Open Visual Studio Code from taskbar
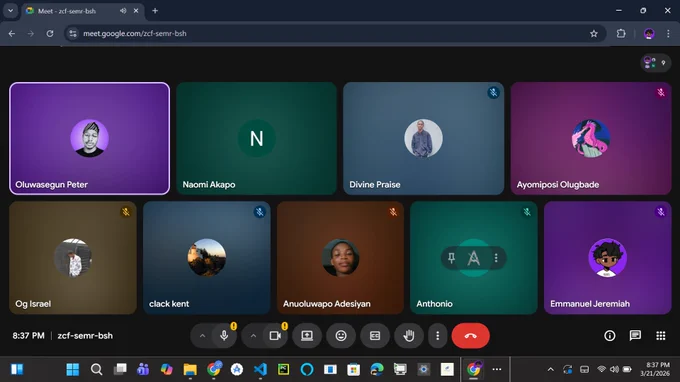The width and height of the screenshot is (680, 382). coord(260,369)
